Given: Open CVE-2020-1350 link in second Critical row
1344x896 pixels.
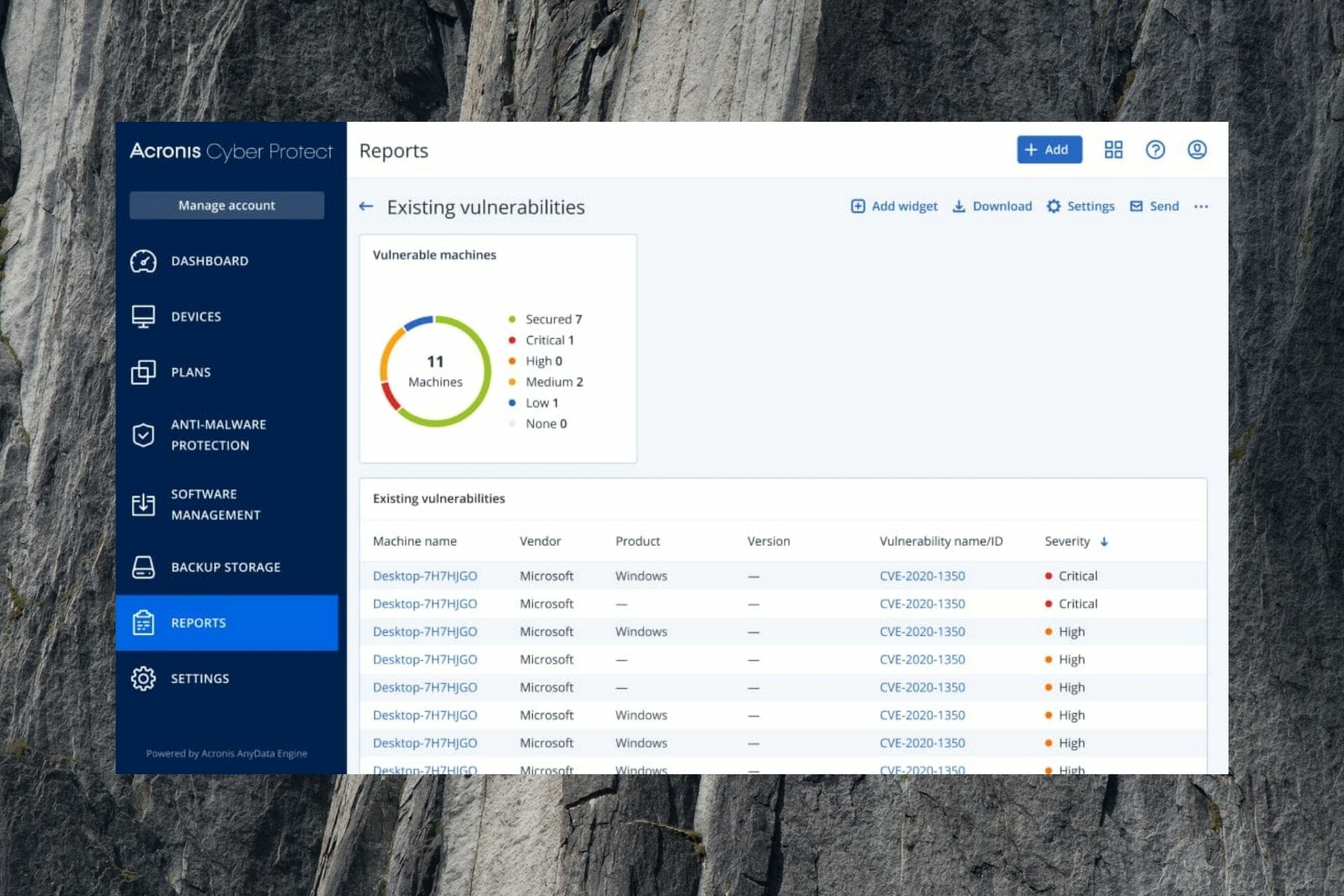Looking at the screenshot, I should pyautogui.click(x=922, y=603).
